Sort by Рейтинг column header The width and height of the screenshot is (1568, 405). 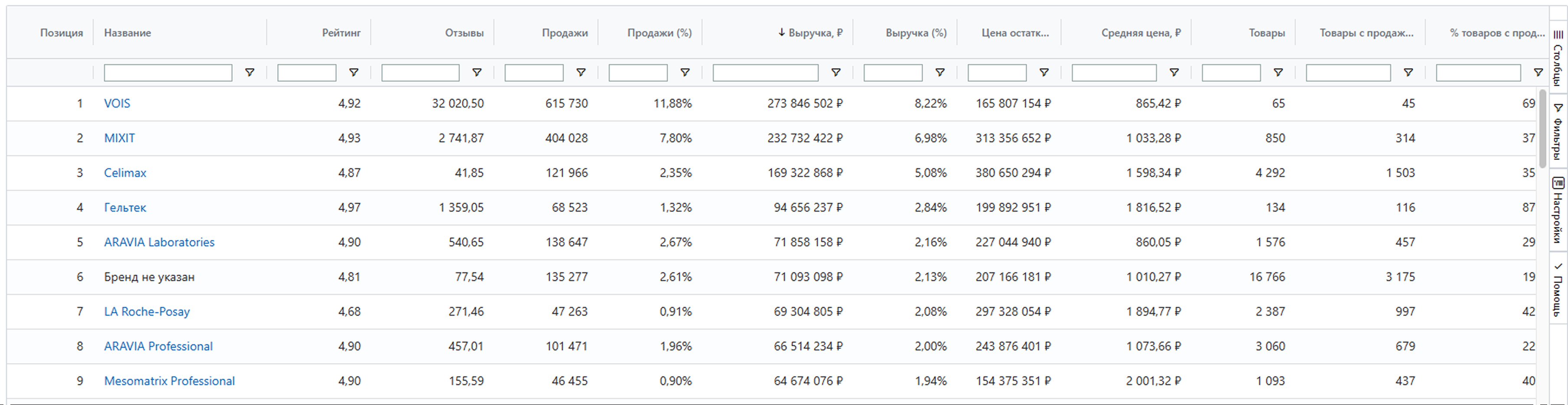pyautogui.click(x=341, y=33)
